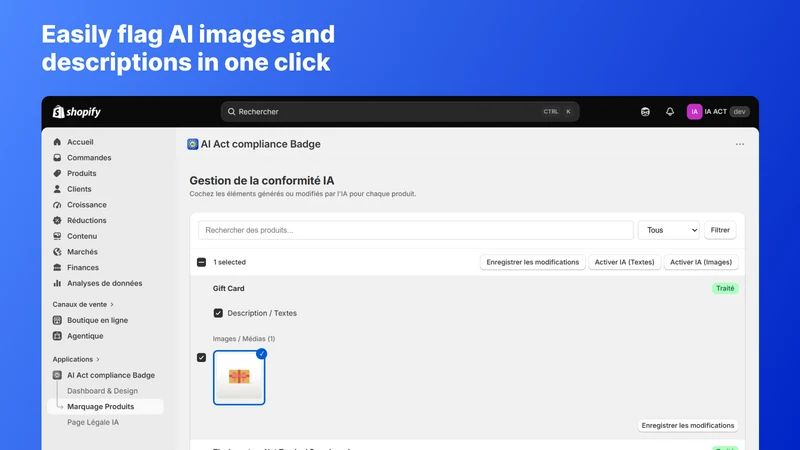The height and width of the screenshot is (450, 800).
Task: Click the top Enregistrer les modifications button
Action: (532, 262)
